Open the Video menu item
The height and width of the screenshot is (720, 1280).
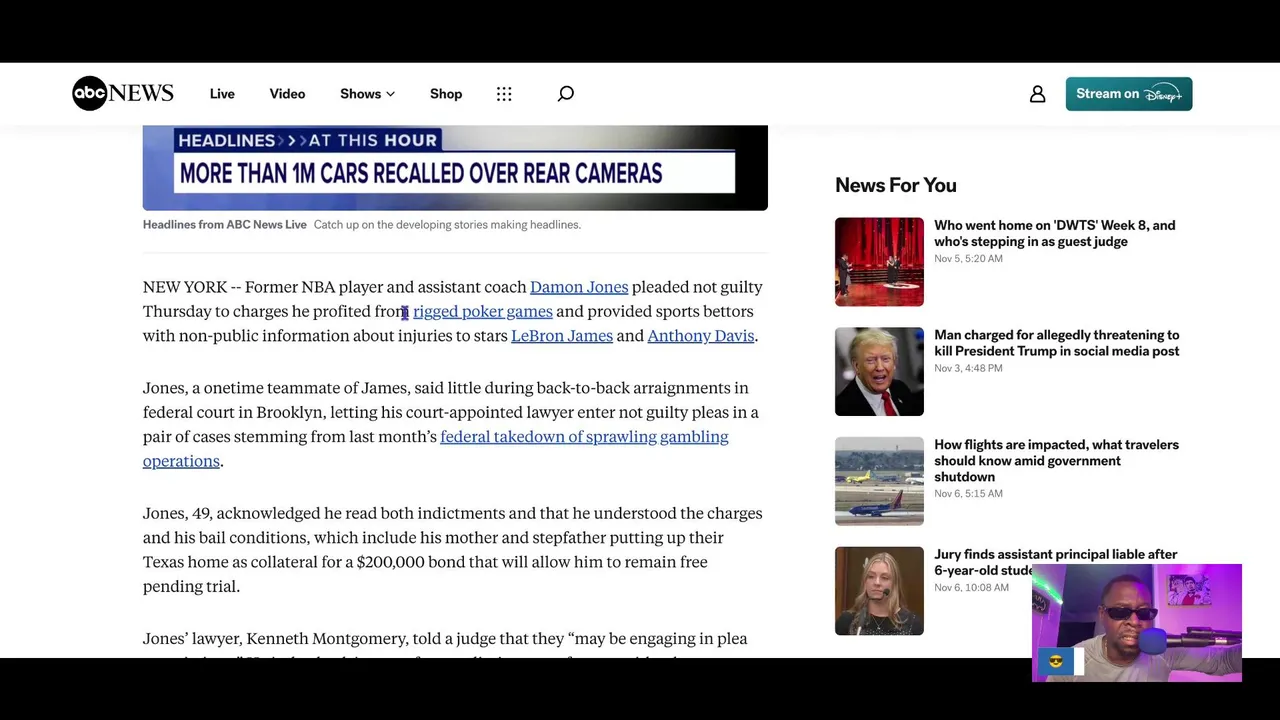[287, 93]
